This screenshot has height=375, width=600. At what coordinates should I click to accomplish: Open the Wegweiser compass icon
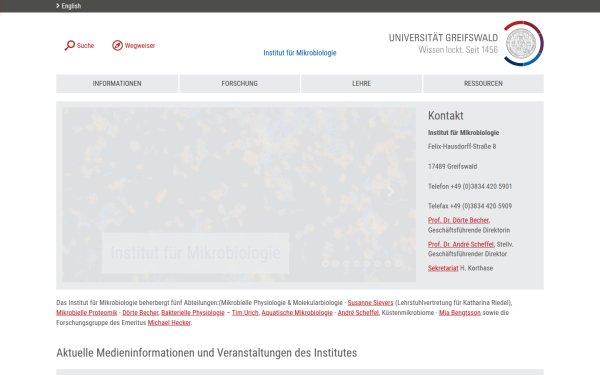click(x=117, y=46)
